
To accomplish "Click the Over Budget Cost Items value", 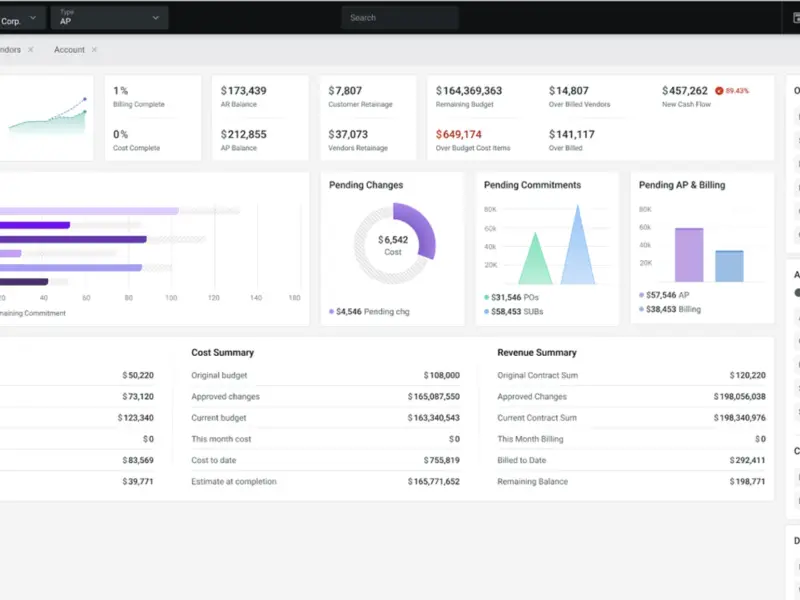I will (x=458, y=135).
